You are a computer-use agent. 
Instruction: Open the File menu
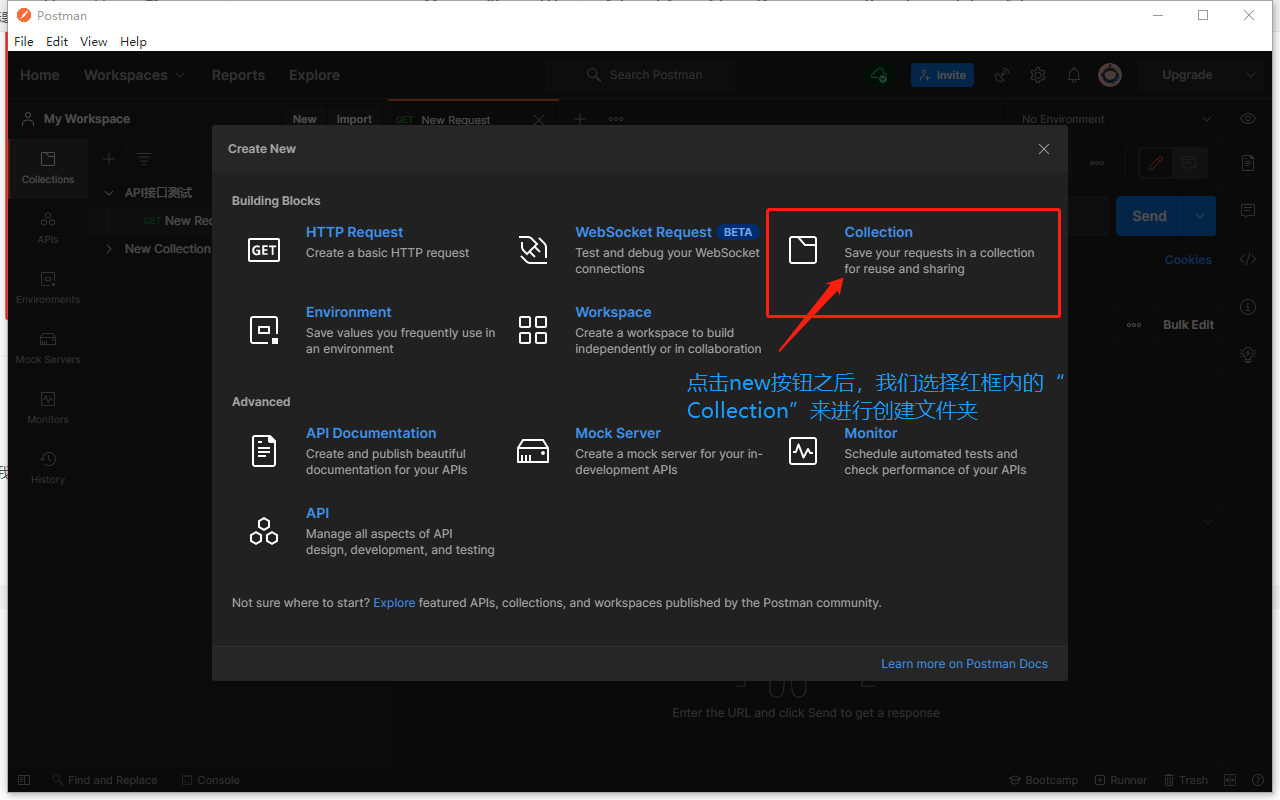click(x=24, y=41)
